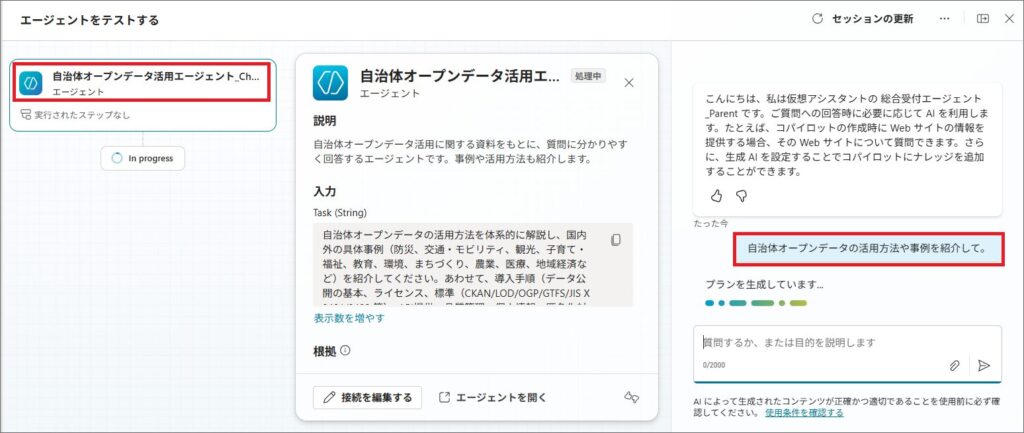Viewport: 1024px width, 433px height.
Task: Expand task text via 表示数を増やす
Action: [x=349, y=318]
